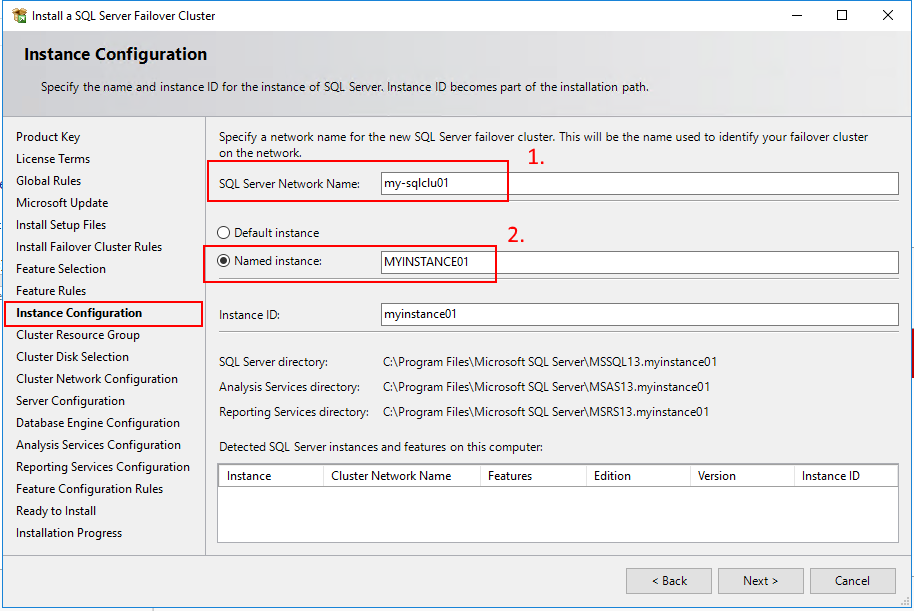
Task: Open the Cluster Network Configuration step
Action: pyautogui.click(x=97, y=379)
